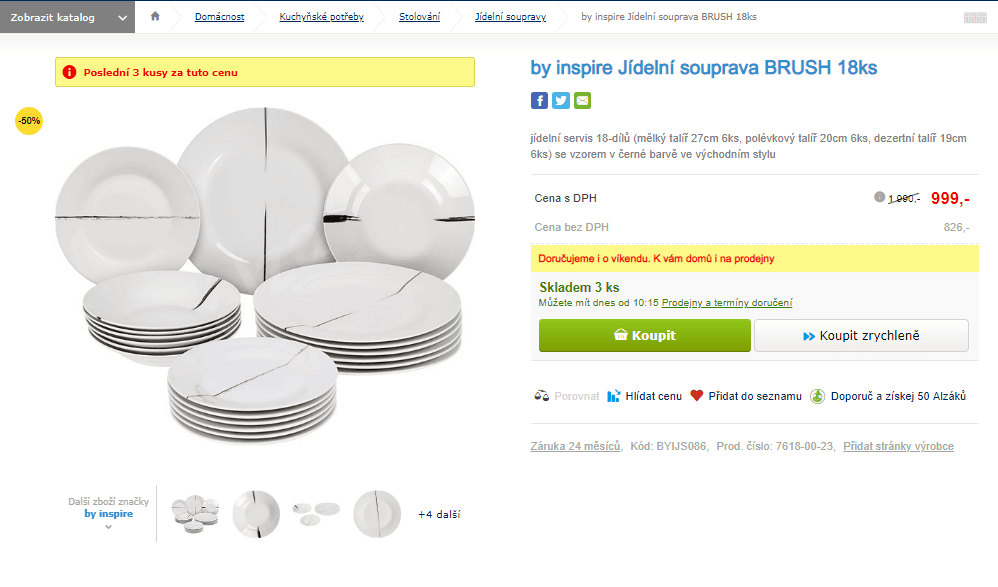
Task: Open Přidat stránky výrobce link
Action: click(898, 446)
